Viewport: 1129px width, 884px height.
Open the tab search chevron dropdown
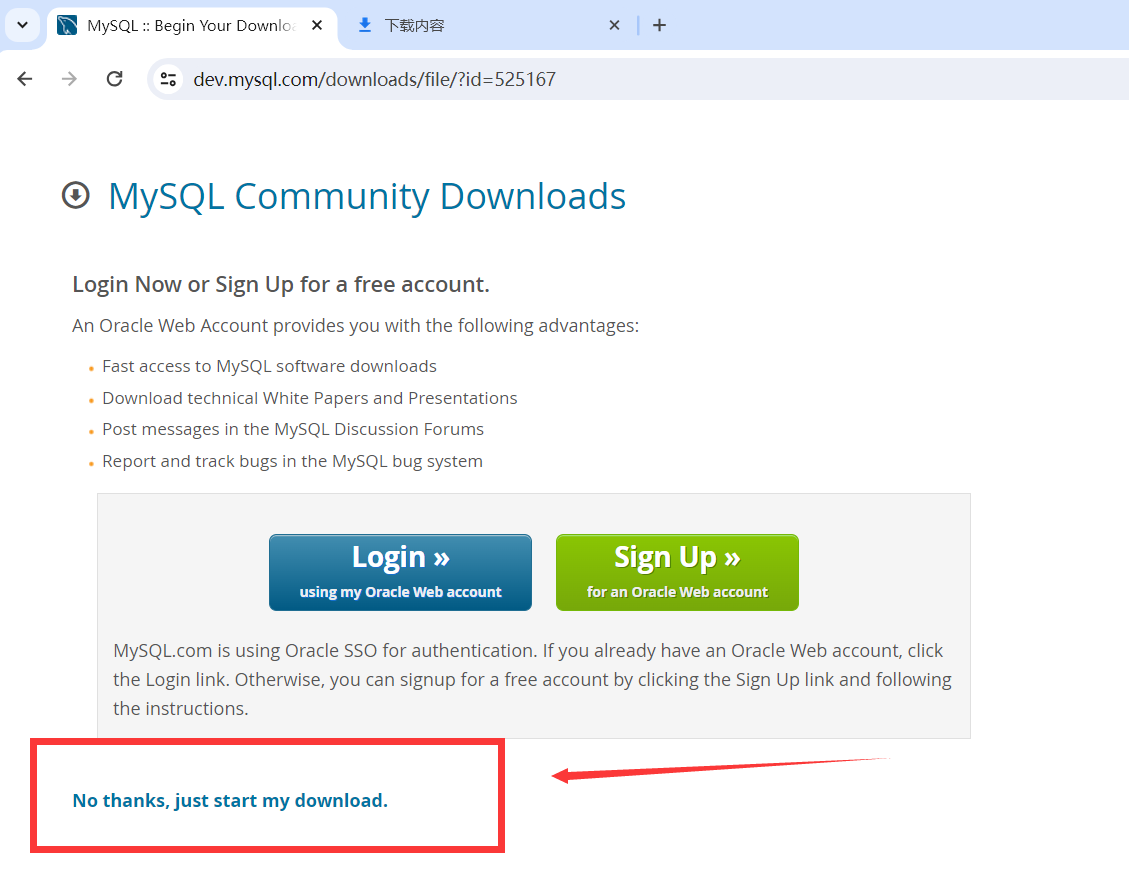pos(22,25)
